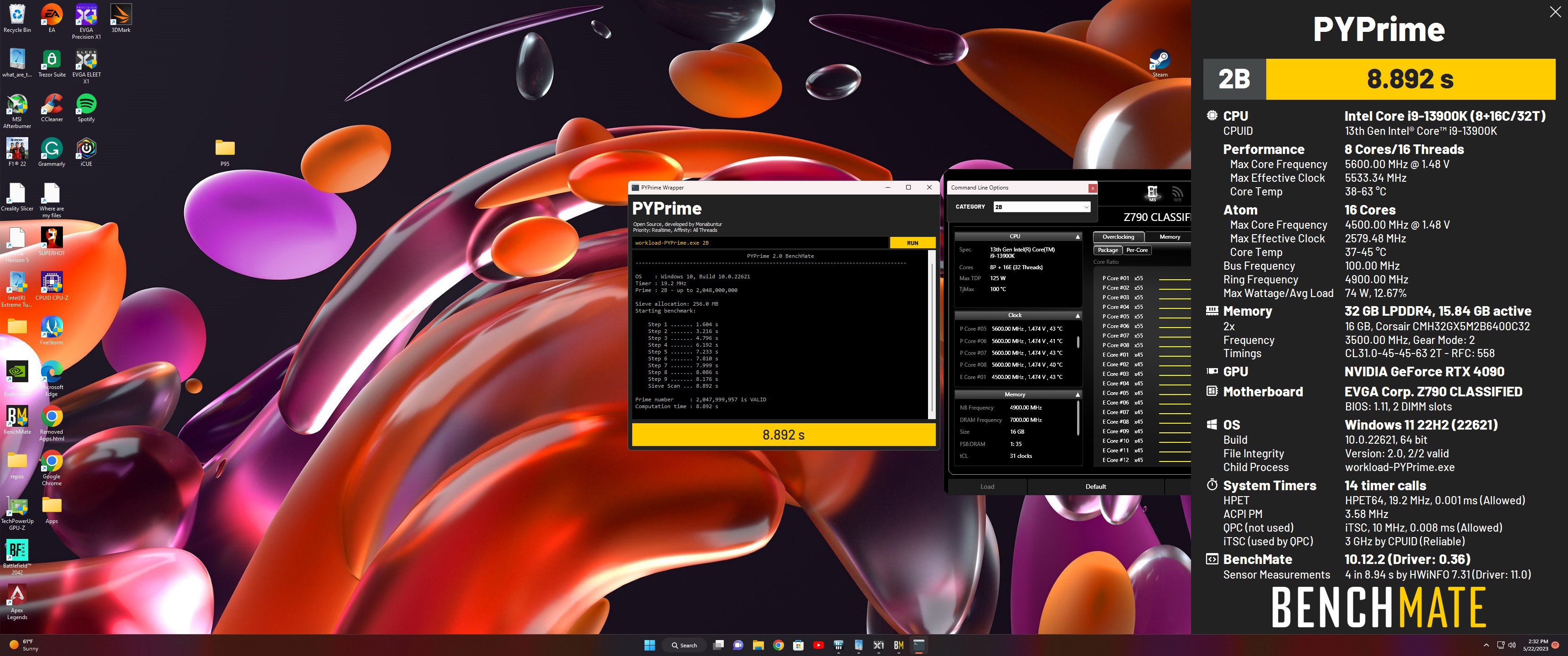Viewport: 1568px width, 656px height.
Task: Open Microsoft Edge desktop shortcut
Action: (52, 378)
